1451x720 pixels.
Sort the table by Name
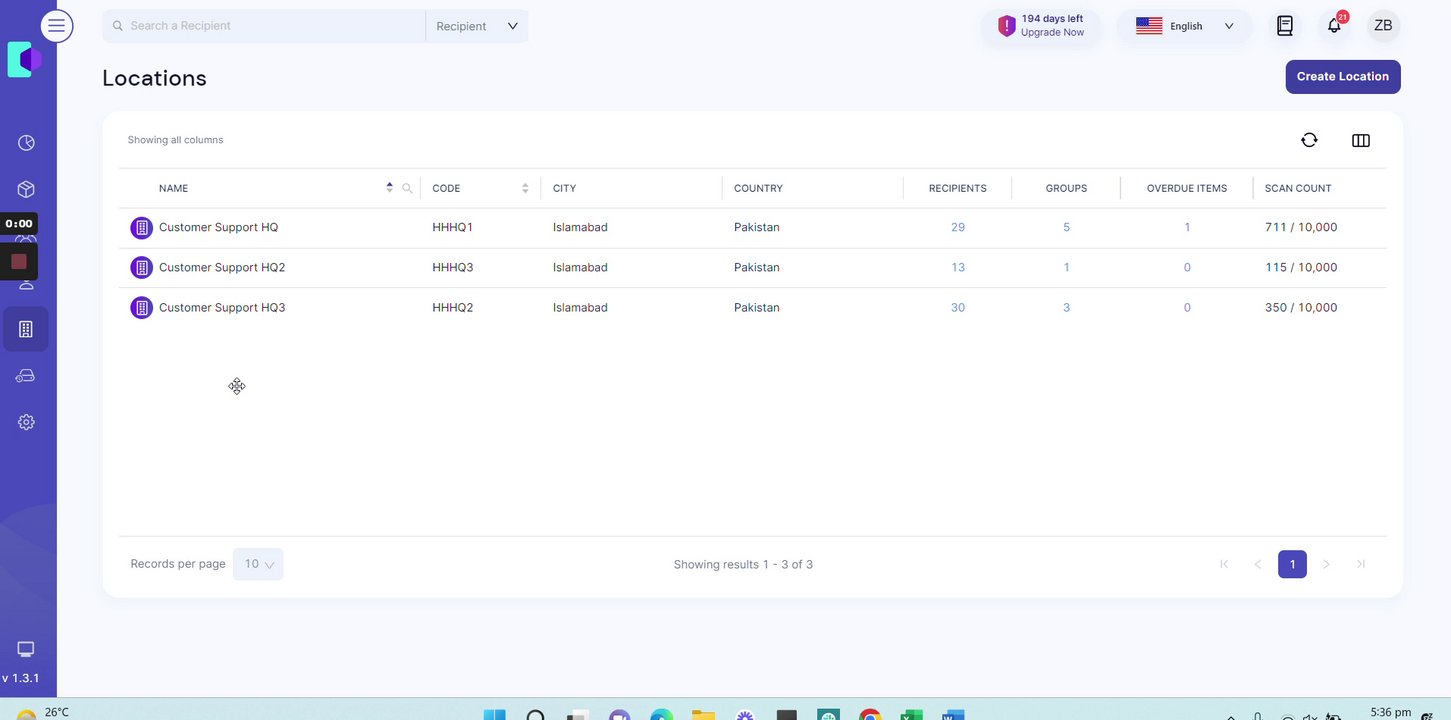(389, 187)
